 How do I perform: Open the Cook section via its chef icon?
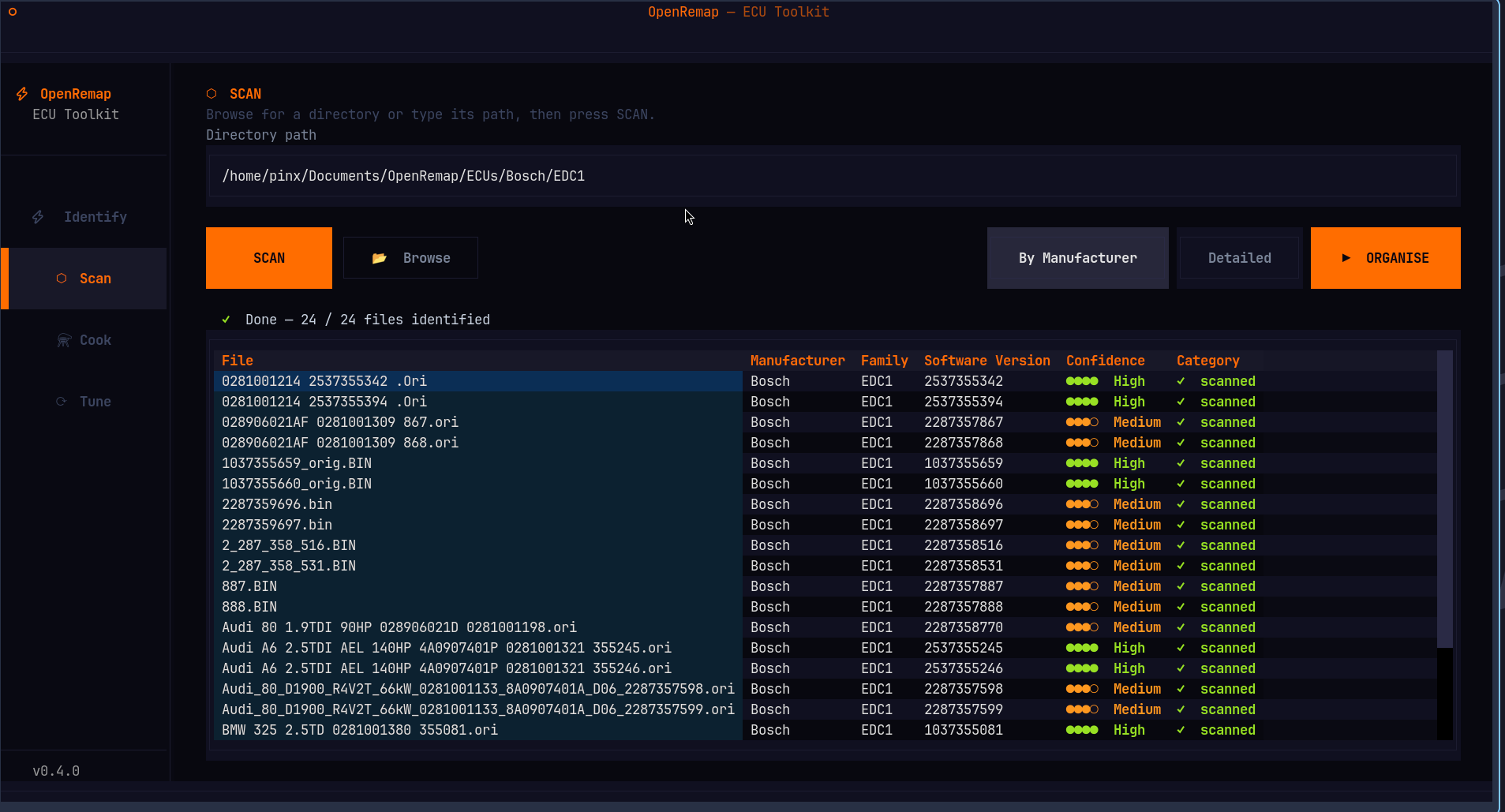62,339
